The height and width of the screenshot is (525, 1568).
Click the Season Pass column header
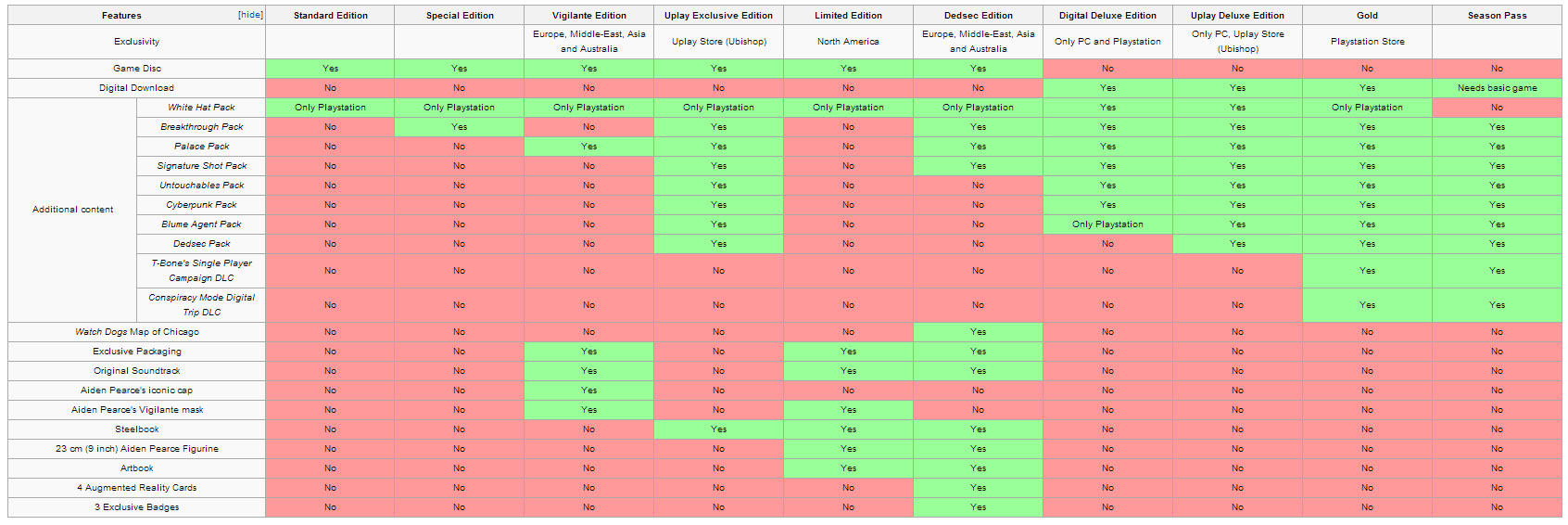point(1497,16)
